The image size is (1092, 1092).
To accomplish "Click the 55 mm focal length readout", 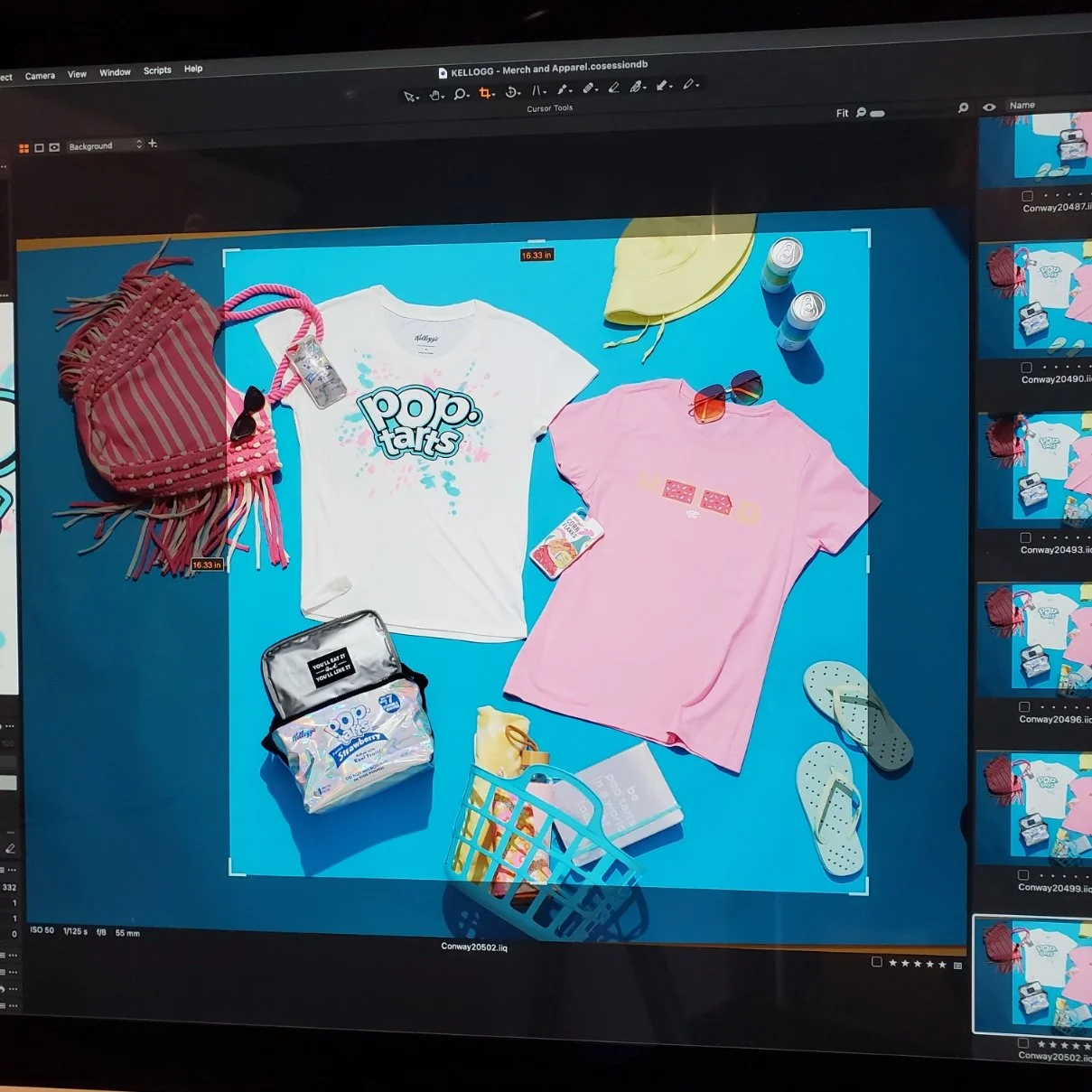I will [x=127, y=933].
